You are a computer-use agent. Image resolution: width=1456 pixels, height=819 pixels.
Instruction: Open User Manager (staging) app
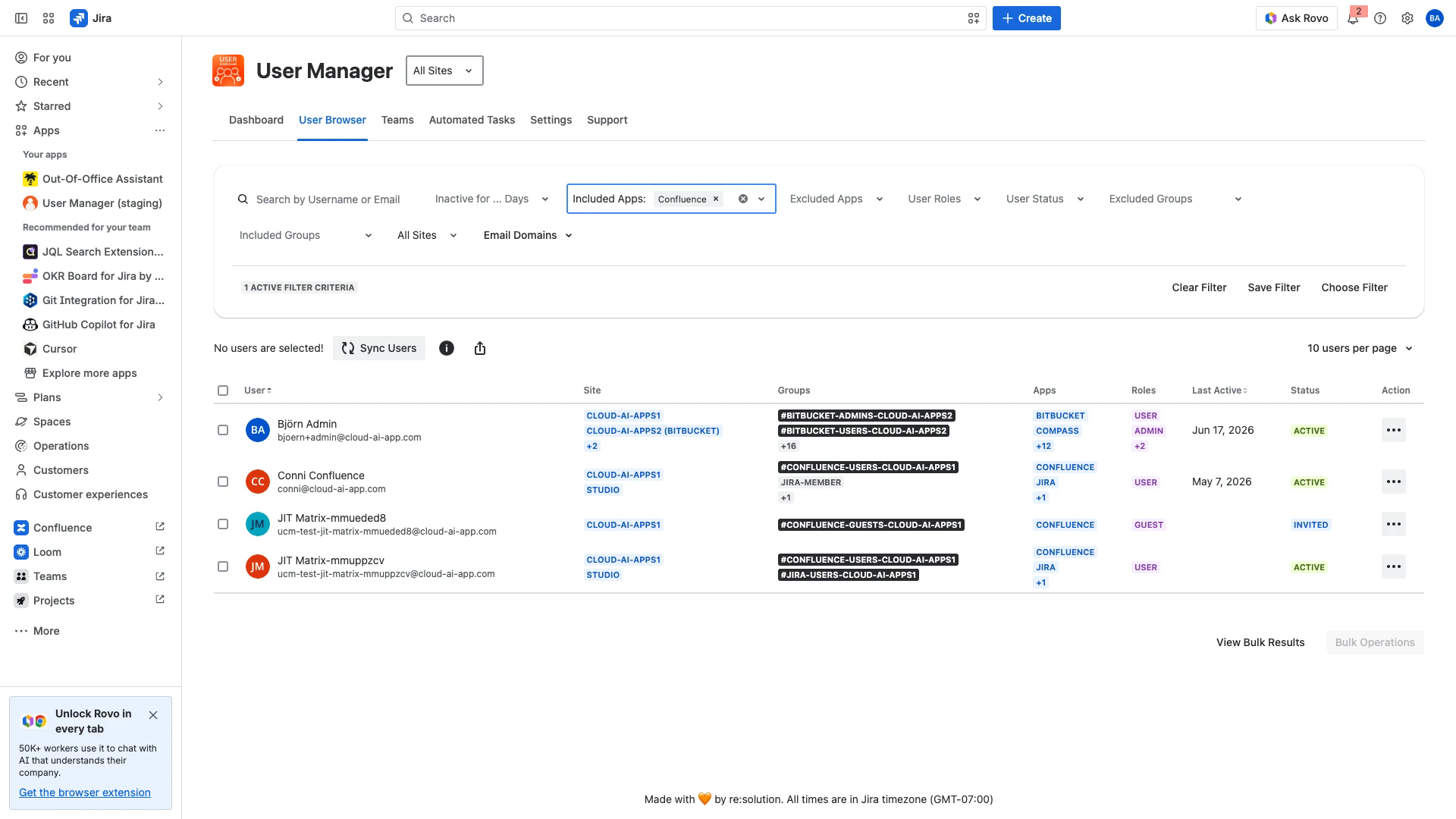[x=93, y=203]
